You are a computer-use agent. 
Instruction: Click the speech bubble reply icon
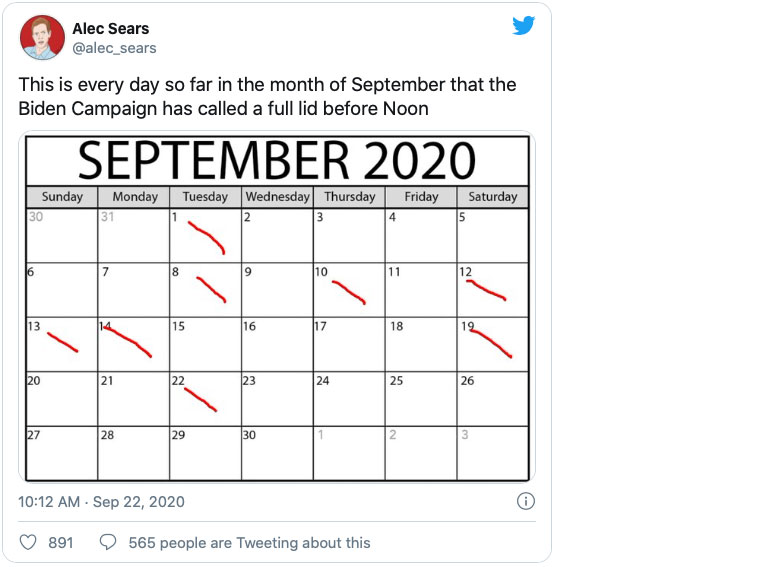(x=107, y=542)
